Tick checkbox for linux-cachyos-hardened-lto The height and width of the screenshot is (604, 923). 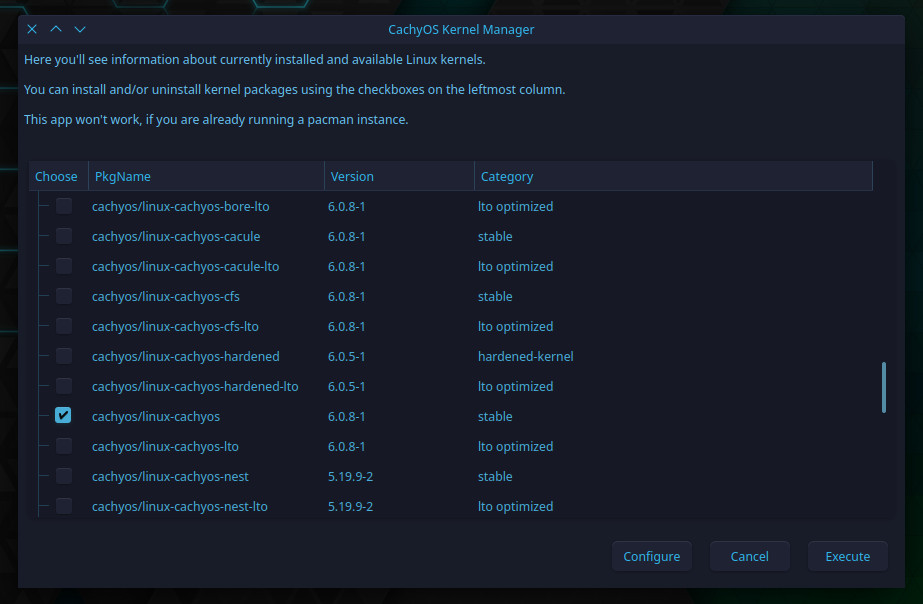(x=64, y=386)
